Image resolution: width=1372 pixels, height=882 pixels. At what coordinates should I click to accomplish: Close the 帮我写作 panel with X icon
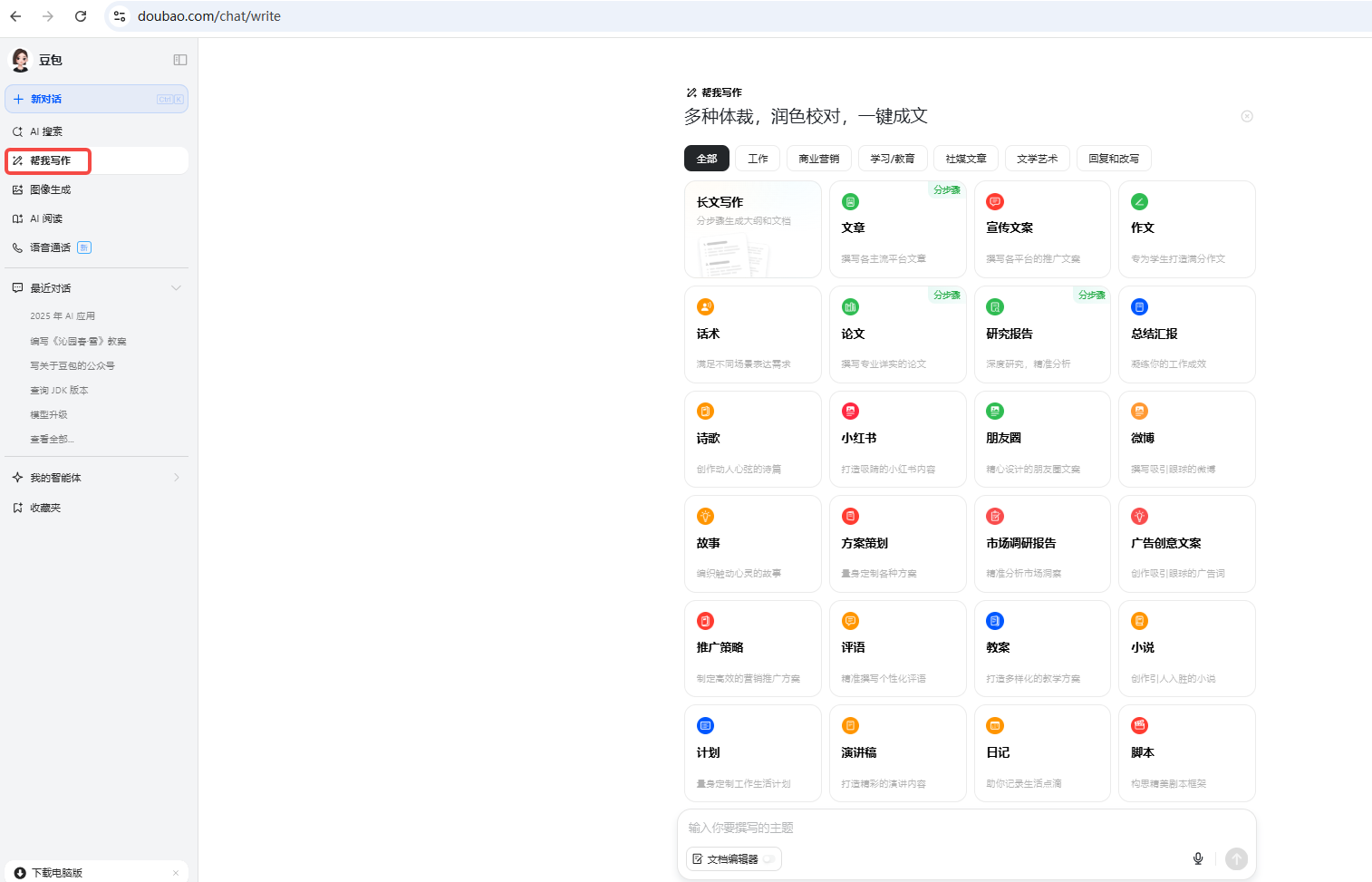(1247, 116)
